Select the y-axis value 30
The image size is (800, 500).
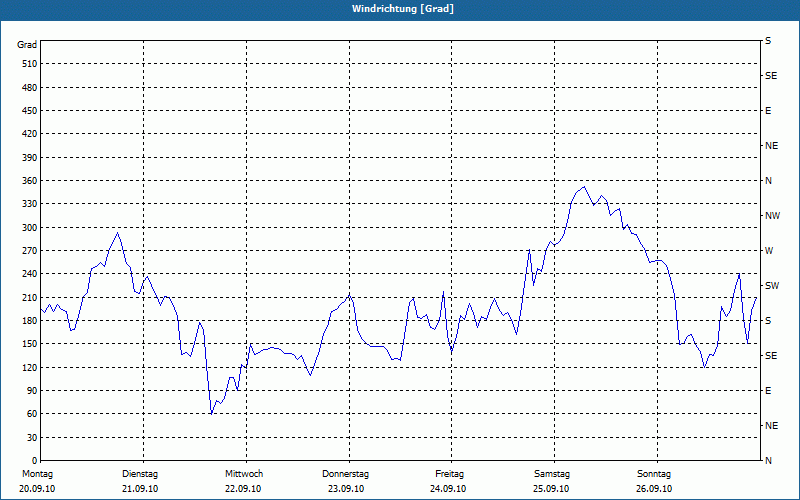pos(32,438)
